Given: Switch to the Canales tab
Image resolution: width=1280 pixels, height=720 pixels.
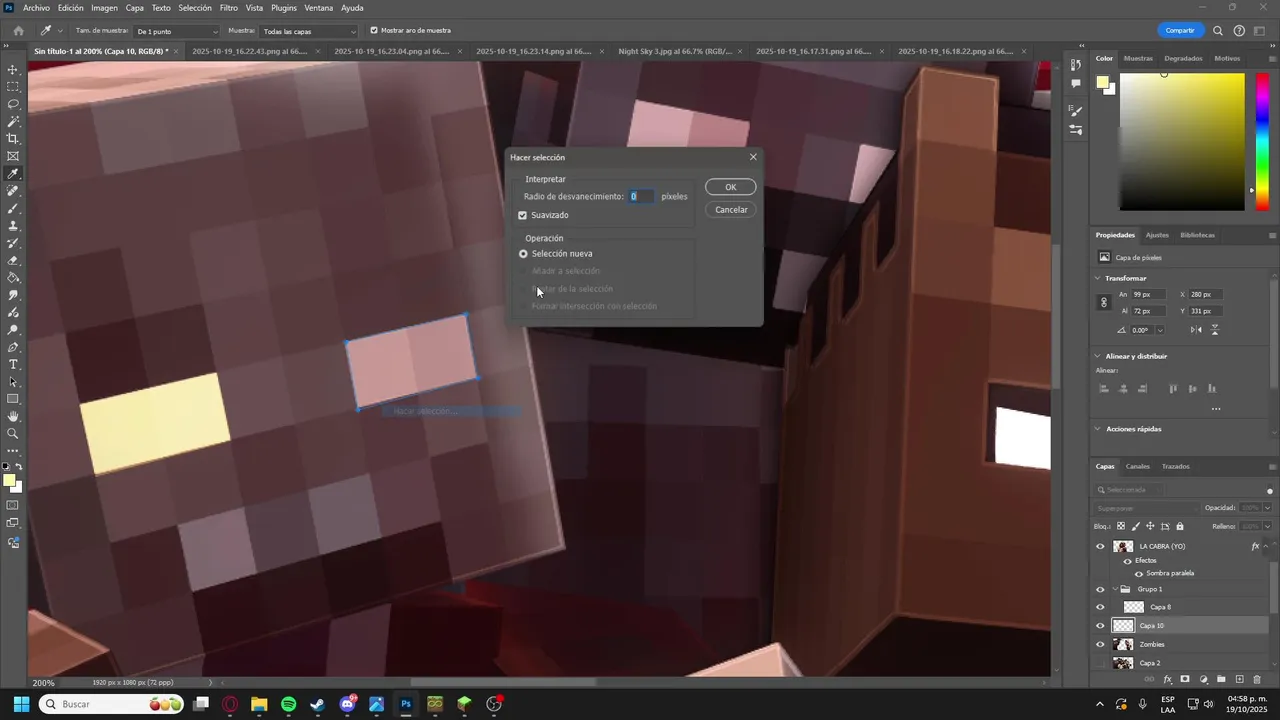Looking at the screenshot, I should point(1138,466).
